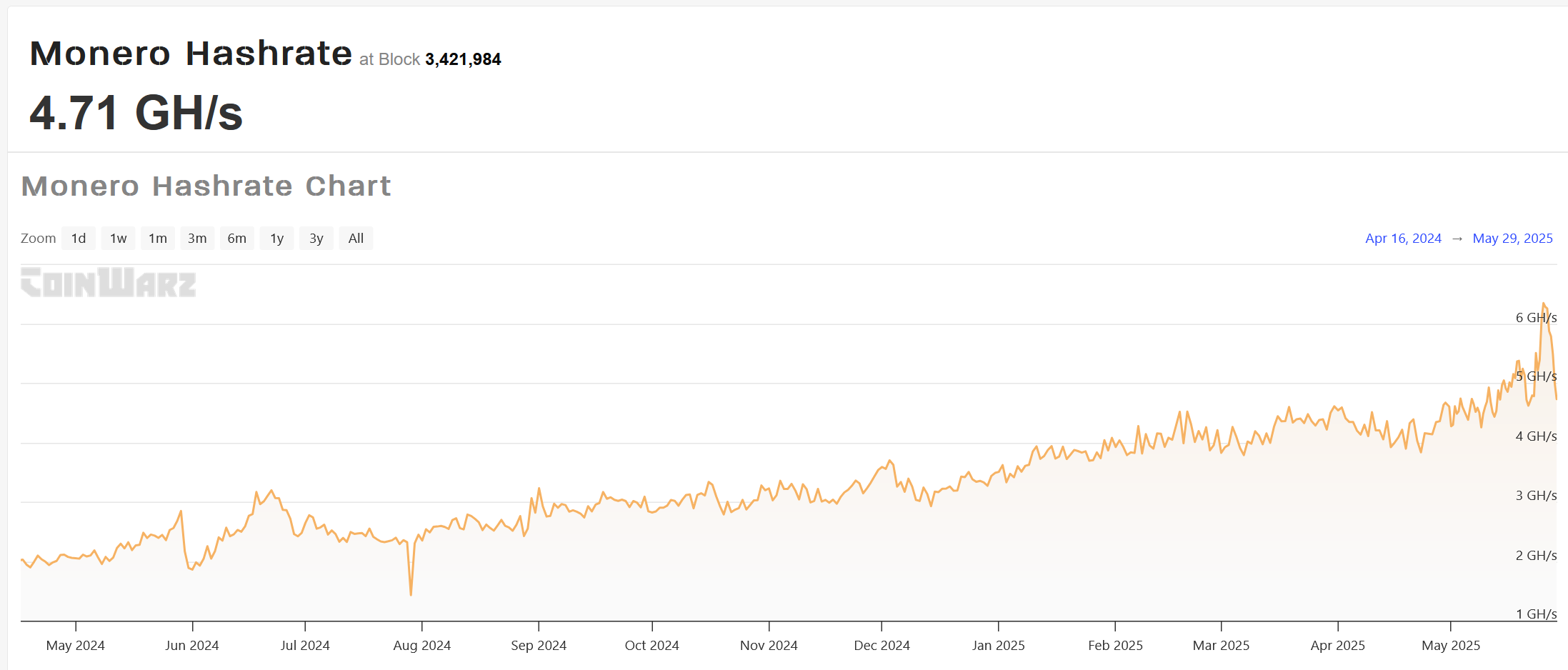Image resolution: width=1568 pixels, height=670 pixels.
Task: Click the Jan 2025 axis label
Action: coord(999,646)
